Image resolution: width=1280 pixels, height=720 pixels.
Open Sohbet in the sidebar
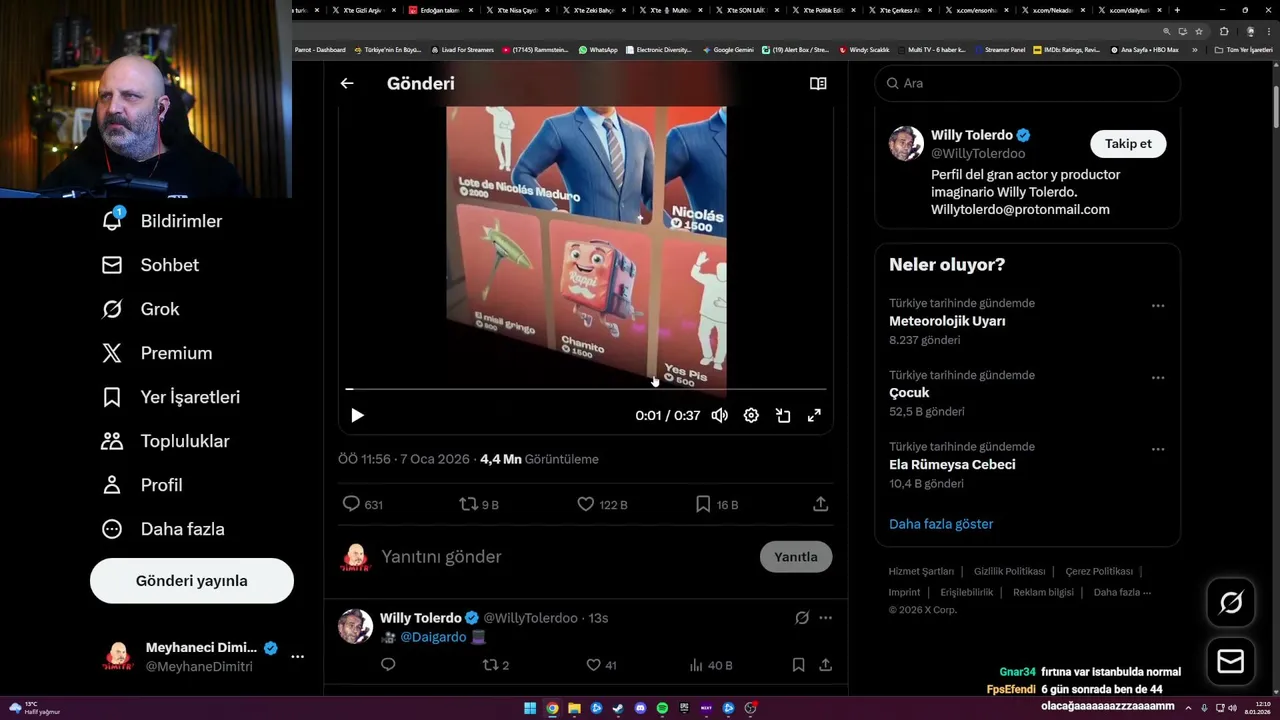pos(150,265)
